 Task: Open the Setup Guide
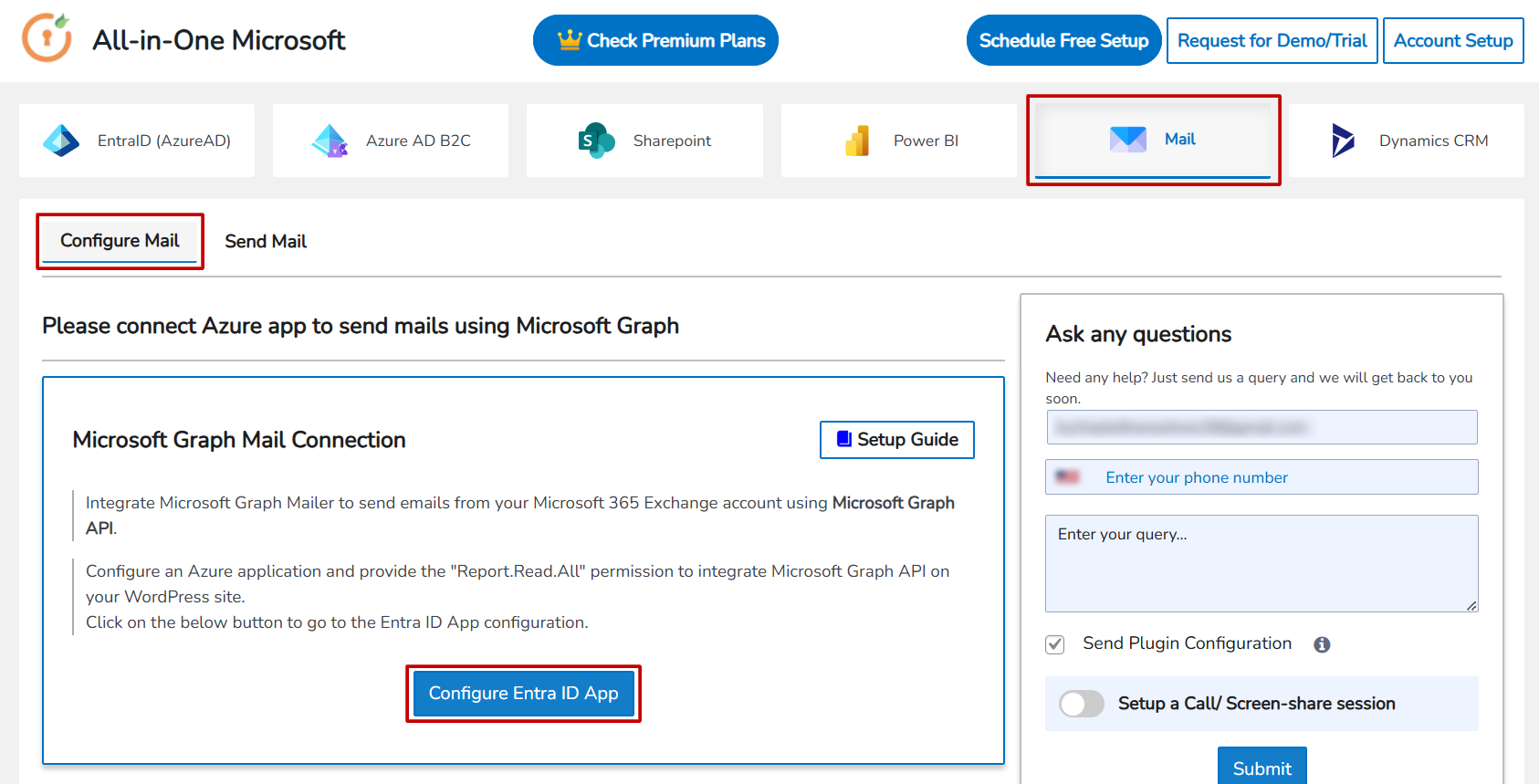click(896, 440)
